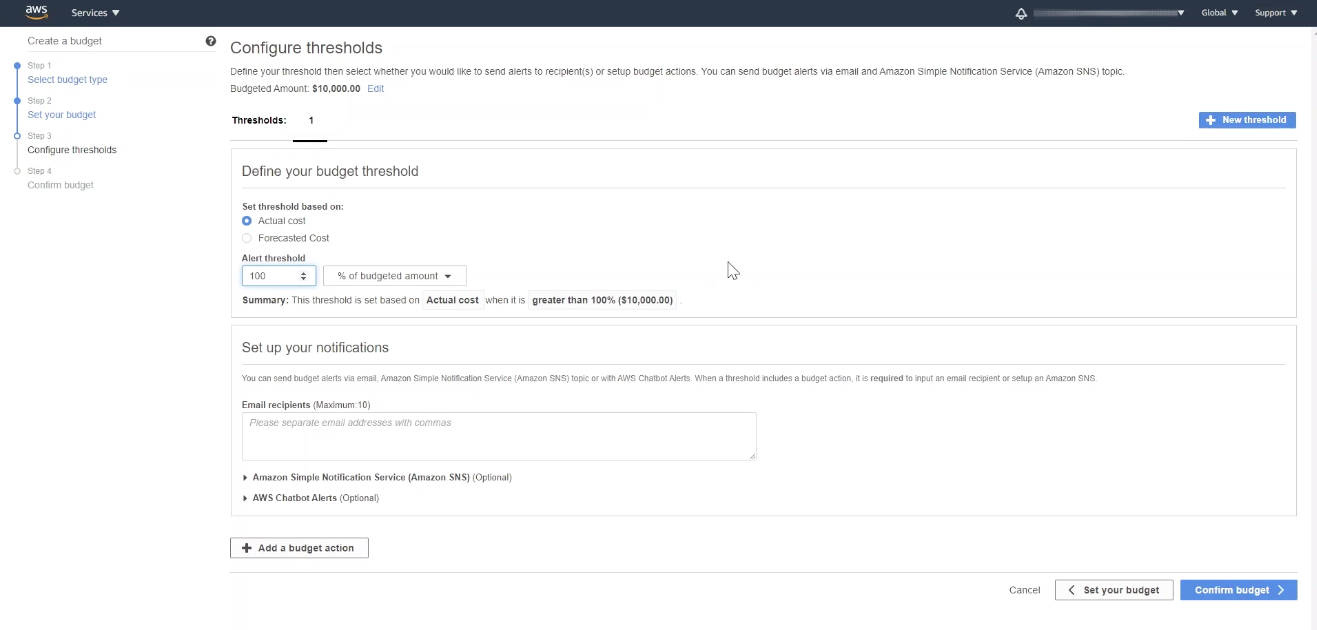Click the Actual cost summary chip
Image resolution: width=1317 pixels, height=630 pixels.
pyautogui.click(x=452, y=300)
